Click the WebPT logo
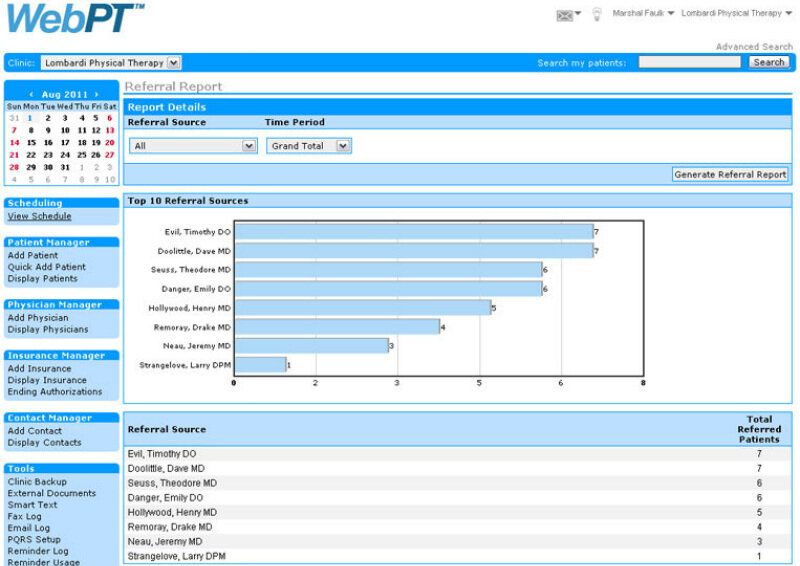 (x=75, y=20)
